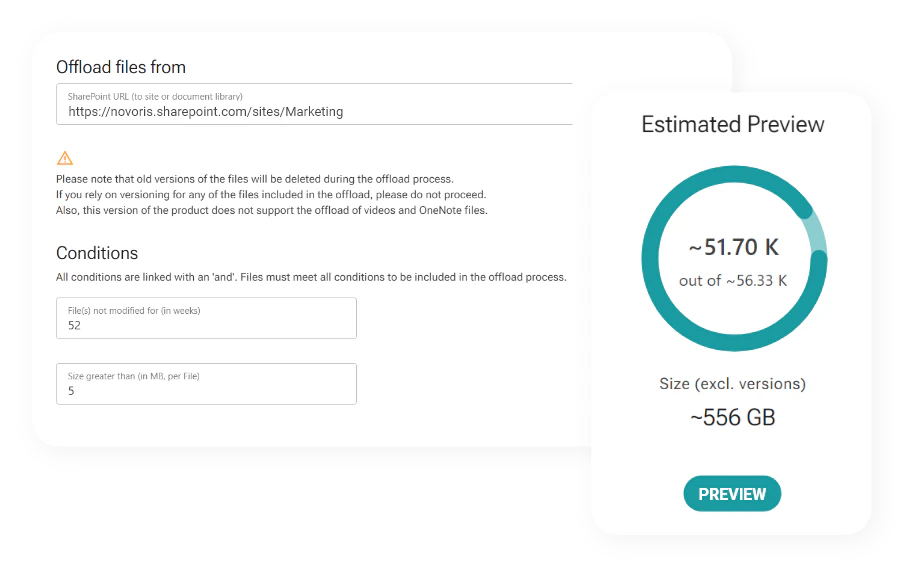This screenshot has width=914, height=577.
Task: Click the 'Offload files from' heading
Action: coord(121,67)
